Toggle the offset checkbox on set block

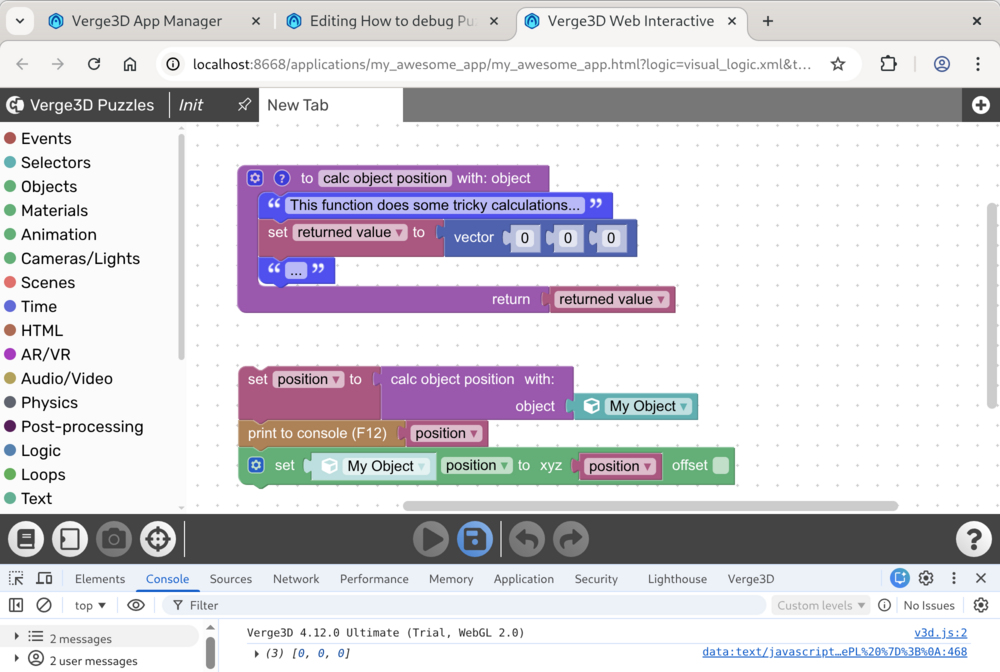point(720,466)
